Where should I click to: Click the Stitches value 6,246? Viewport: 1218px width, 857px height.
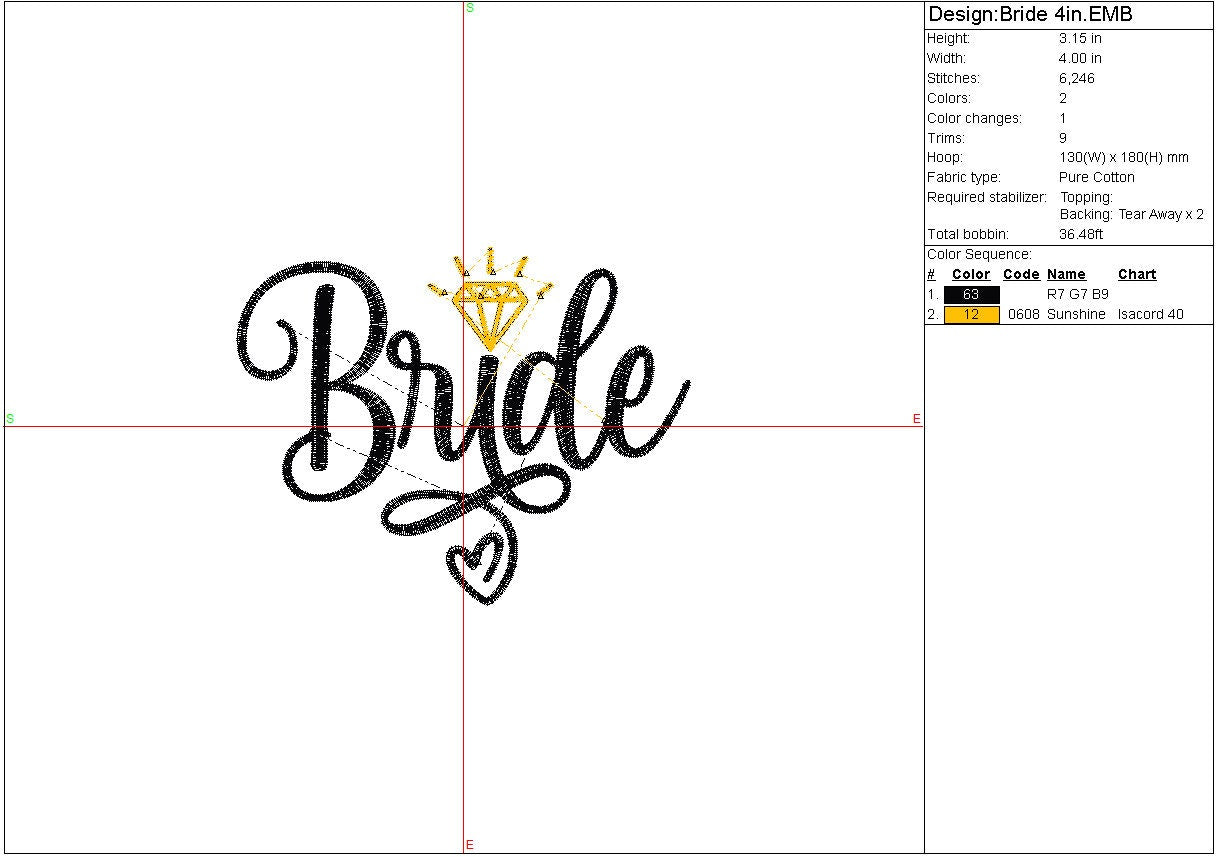[x=1076, y=78]
